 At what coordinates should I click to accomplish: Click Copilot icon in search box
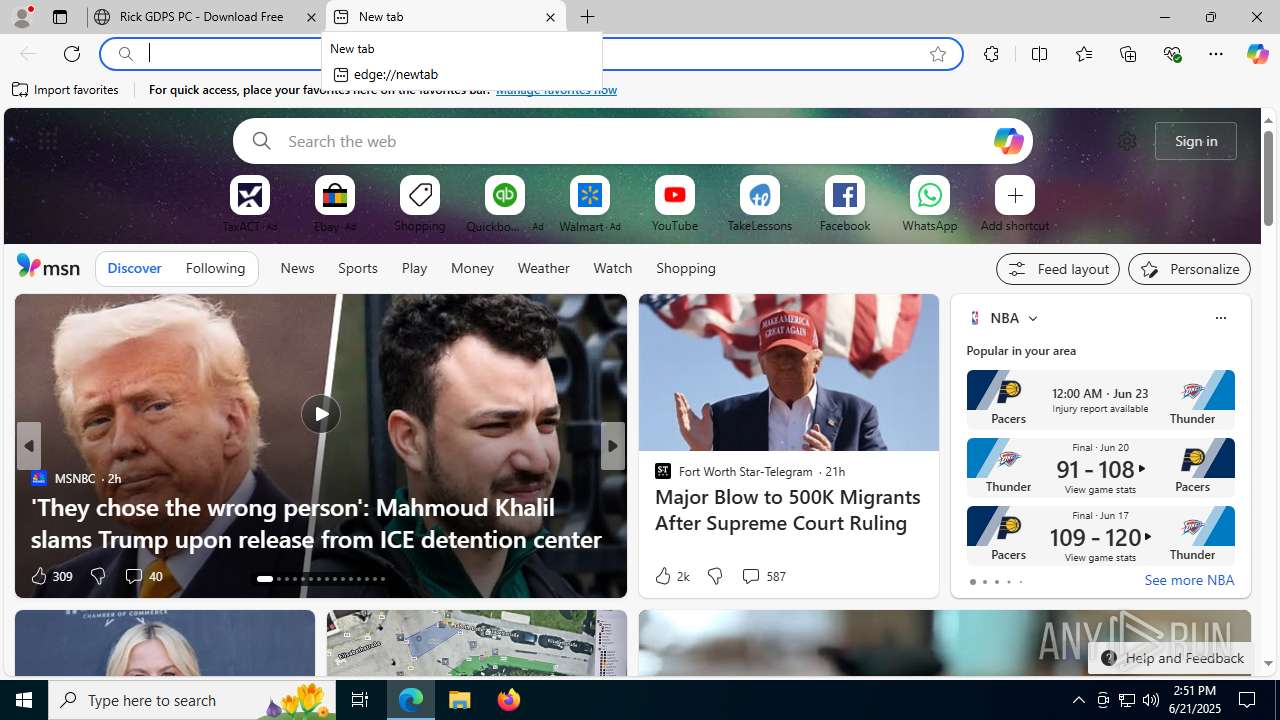tap(1007, 141)
